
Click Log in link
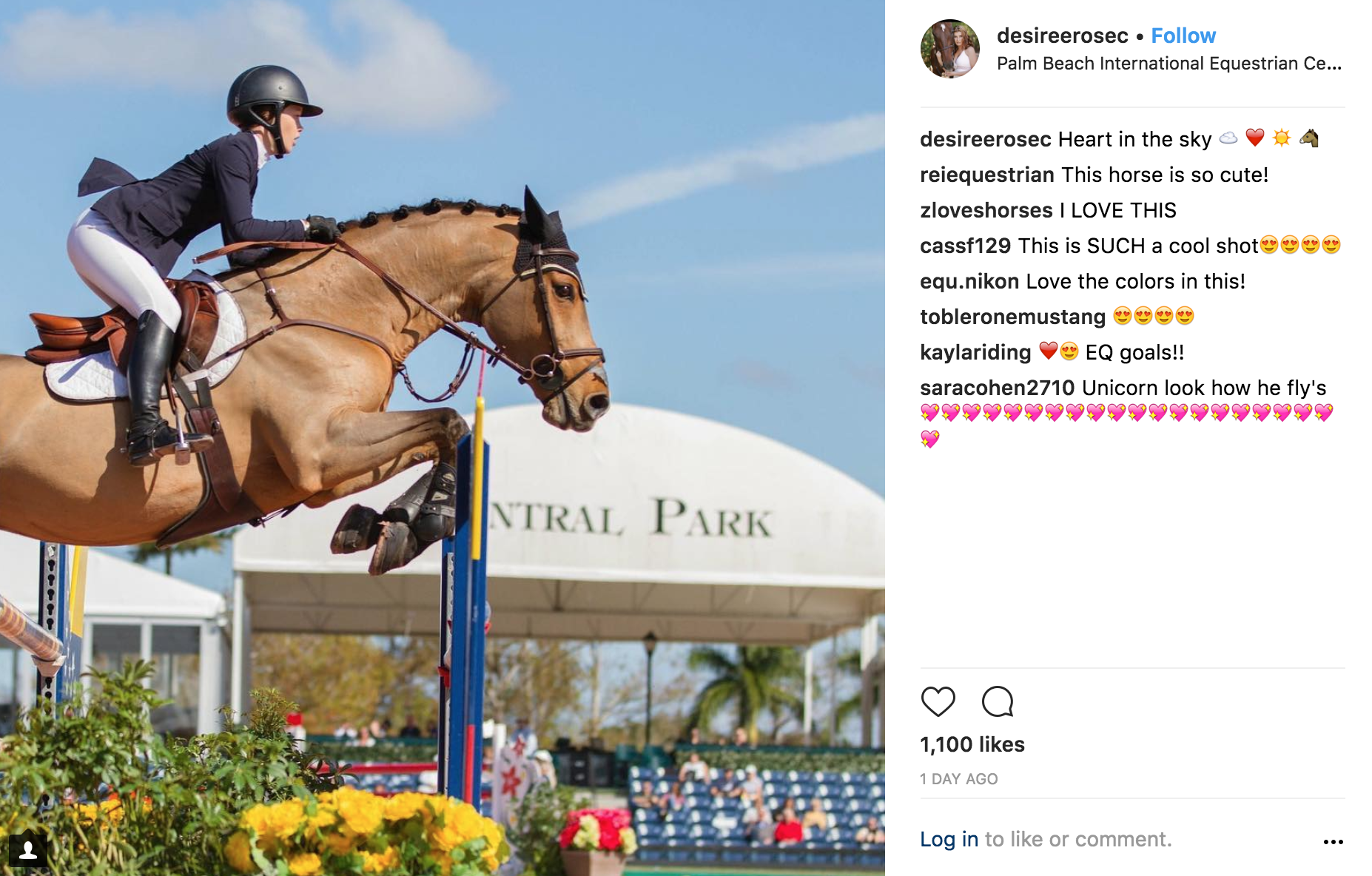pos(949,839)
